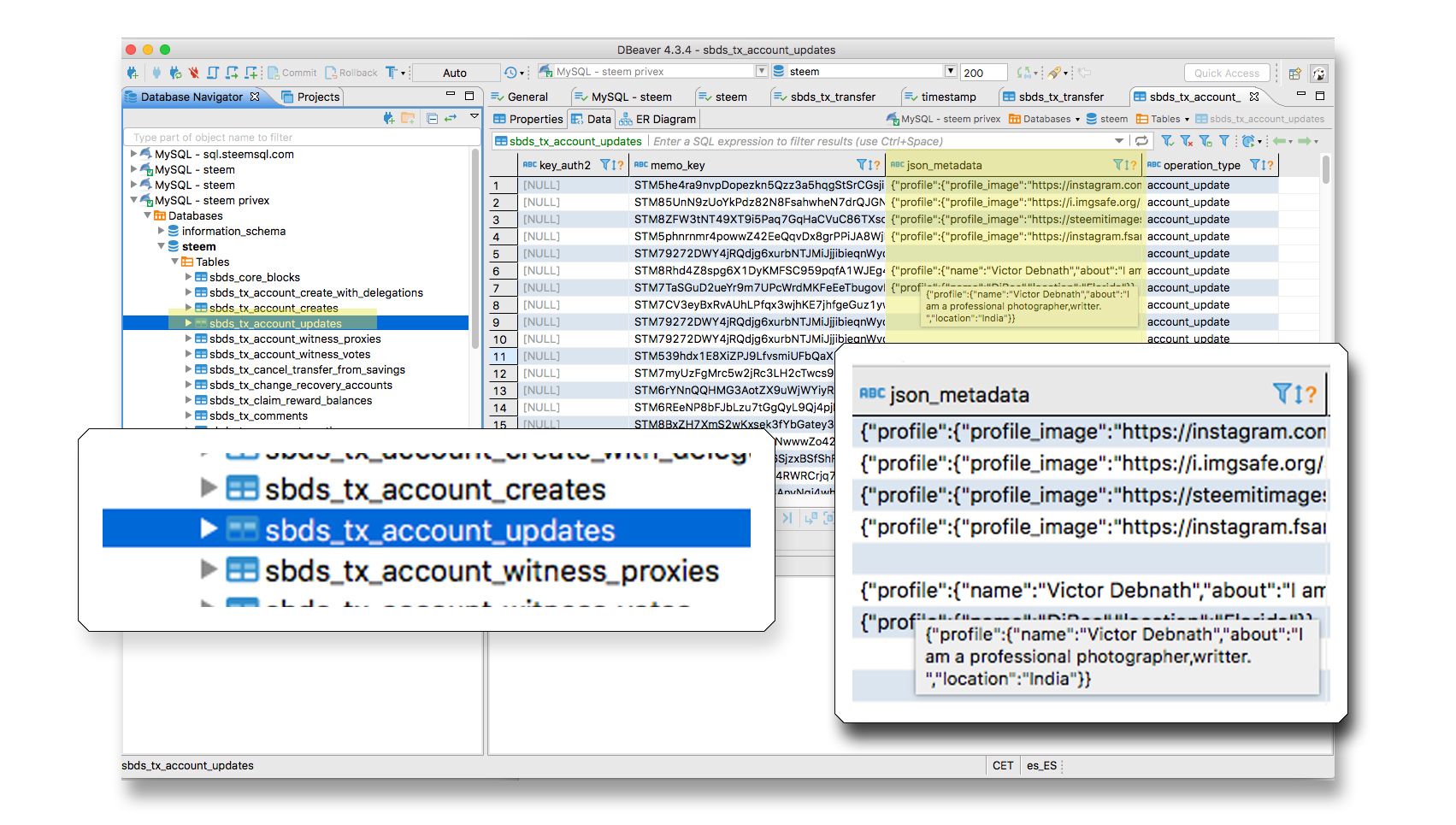Select sbds_core_blocks table in tree
This screenshot has width=1456, height=825.
click(x=255, y=277)
